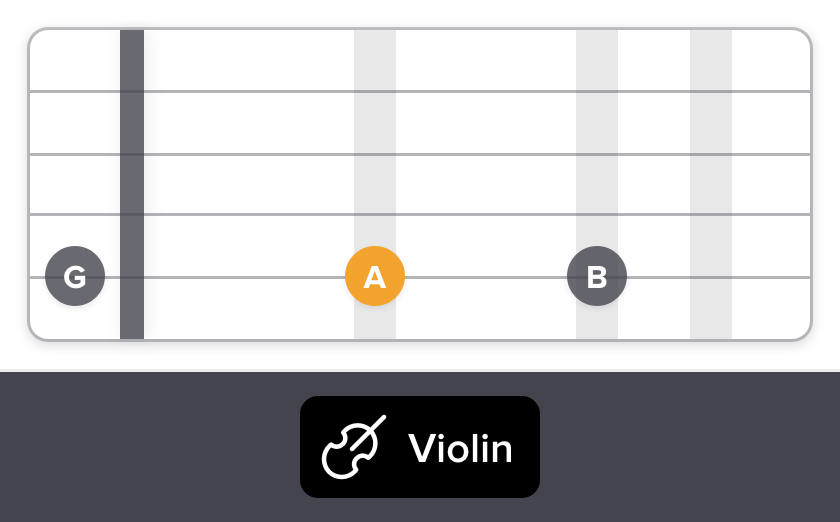
Task: Select the gray B note marker
Action: point(597,276)
